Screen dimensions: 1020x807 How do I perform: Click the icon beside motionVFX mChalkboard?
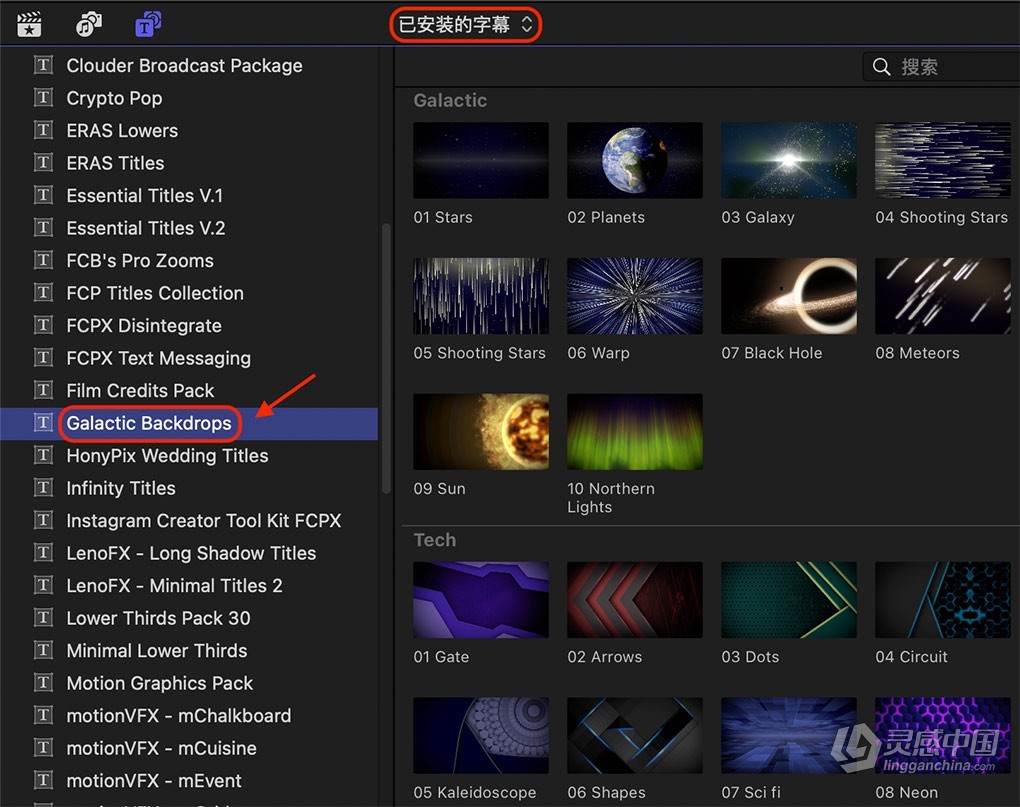(x=43, y=715)
